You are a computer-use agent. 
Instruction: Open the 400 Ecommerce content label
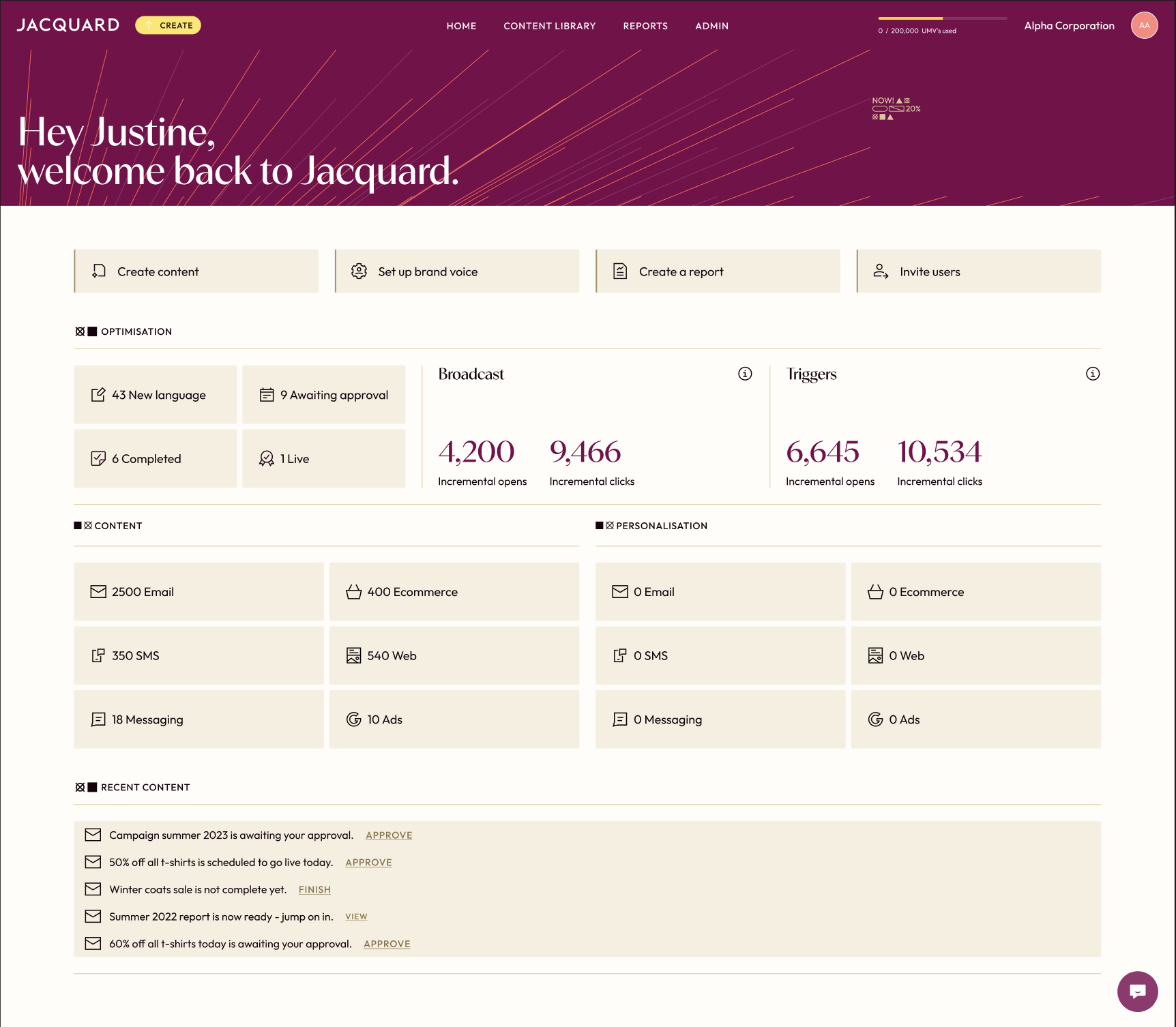[413, 592]
